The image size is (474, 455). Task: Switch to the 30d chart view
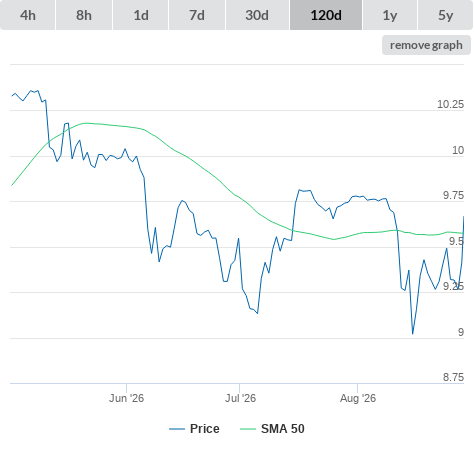pyautogui.click(x=257, y=15)
